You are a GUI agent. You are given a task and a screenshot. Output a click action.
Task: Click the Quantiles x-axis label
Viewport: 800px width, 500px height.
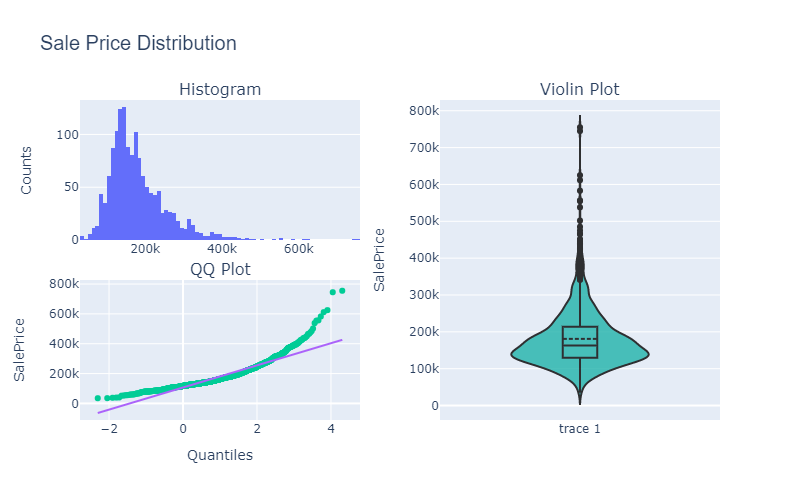[220, 455]
